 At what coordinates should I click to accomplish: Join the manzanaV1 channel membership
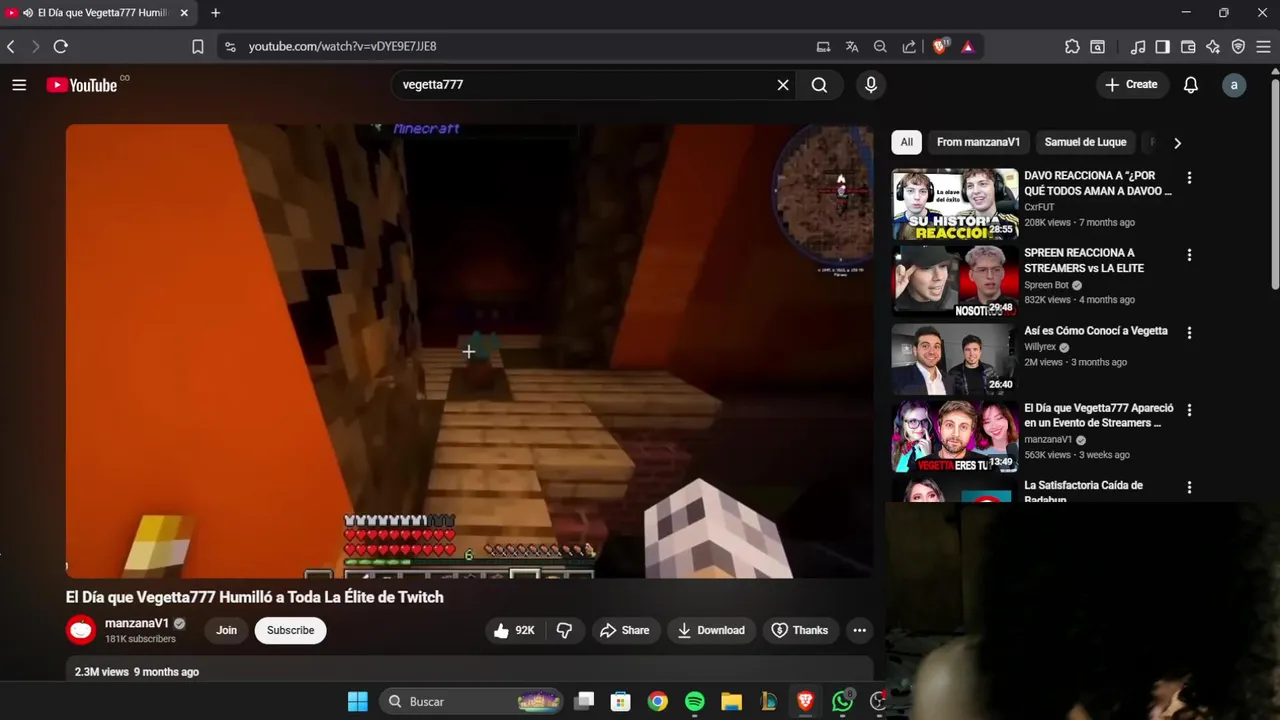pyautogui.click(x=227, y=630)
